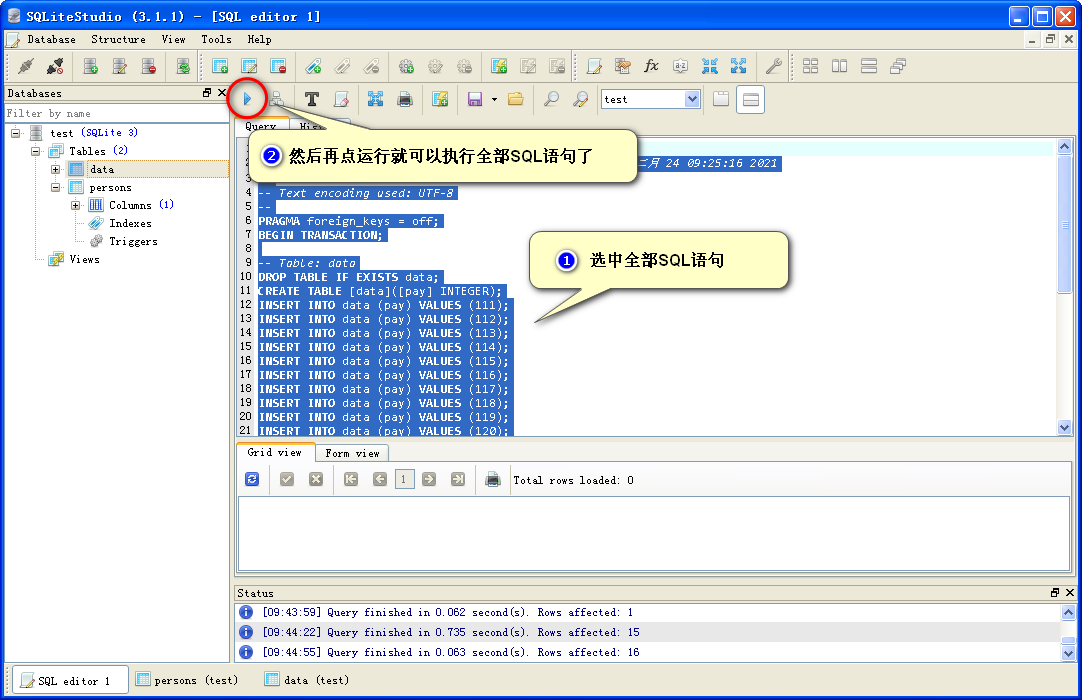Open the DDL history icon
This screenshot has width=1082, height=700.
(622, 66)
